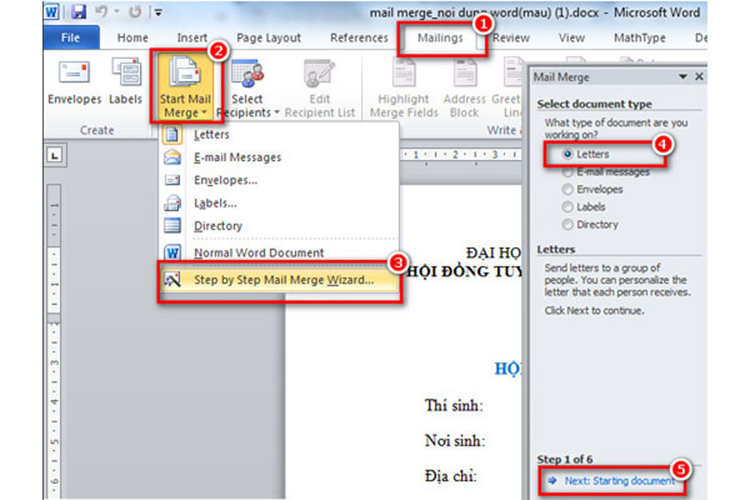750x500 pixels.
Task: Open the References tab
Action: pos(359,38)
